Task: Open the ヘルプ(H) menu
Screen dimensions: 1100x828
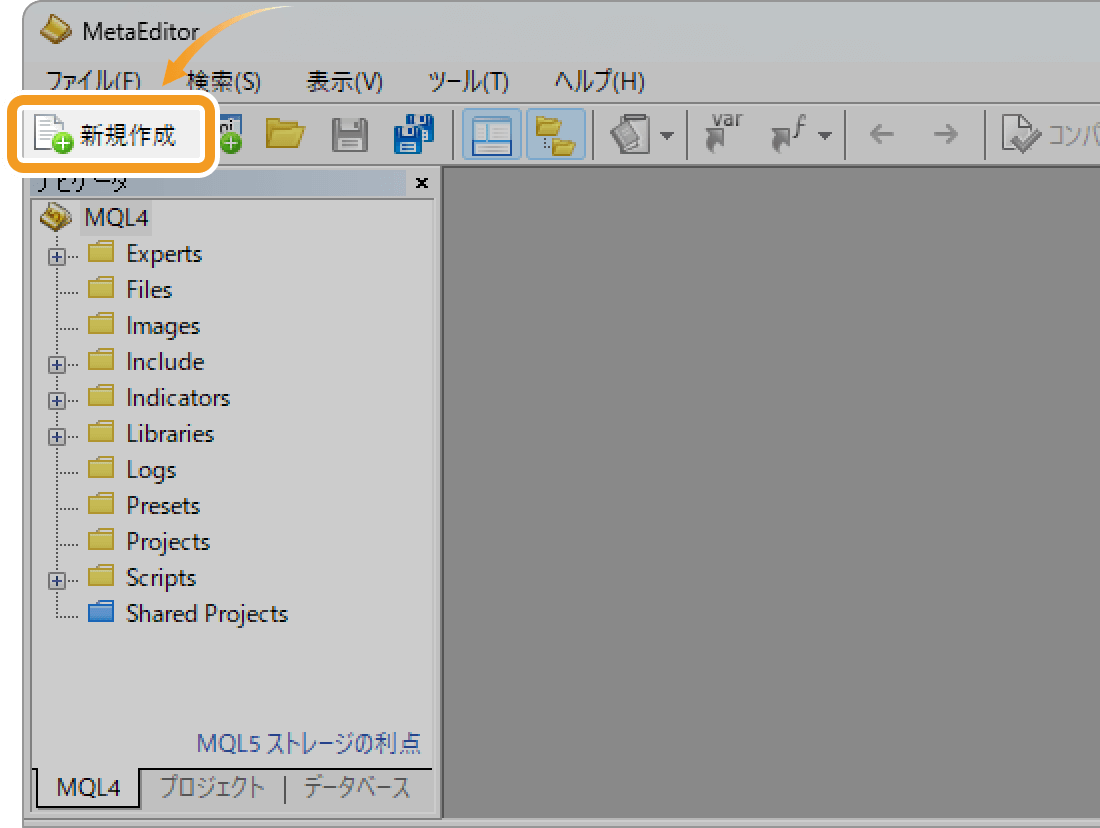Action: 599,81
